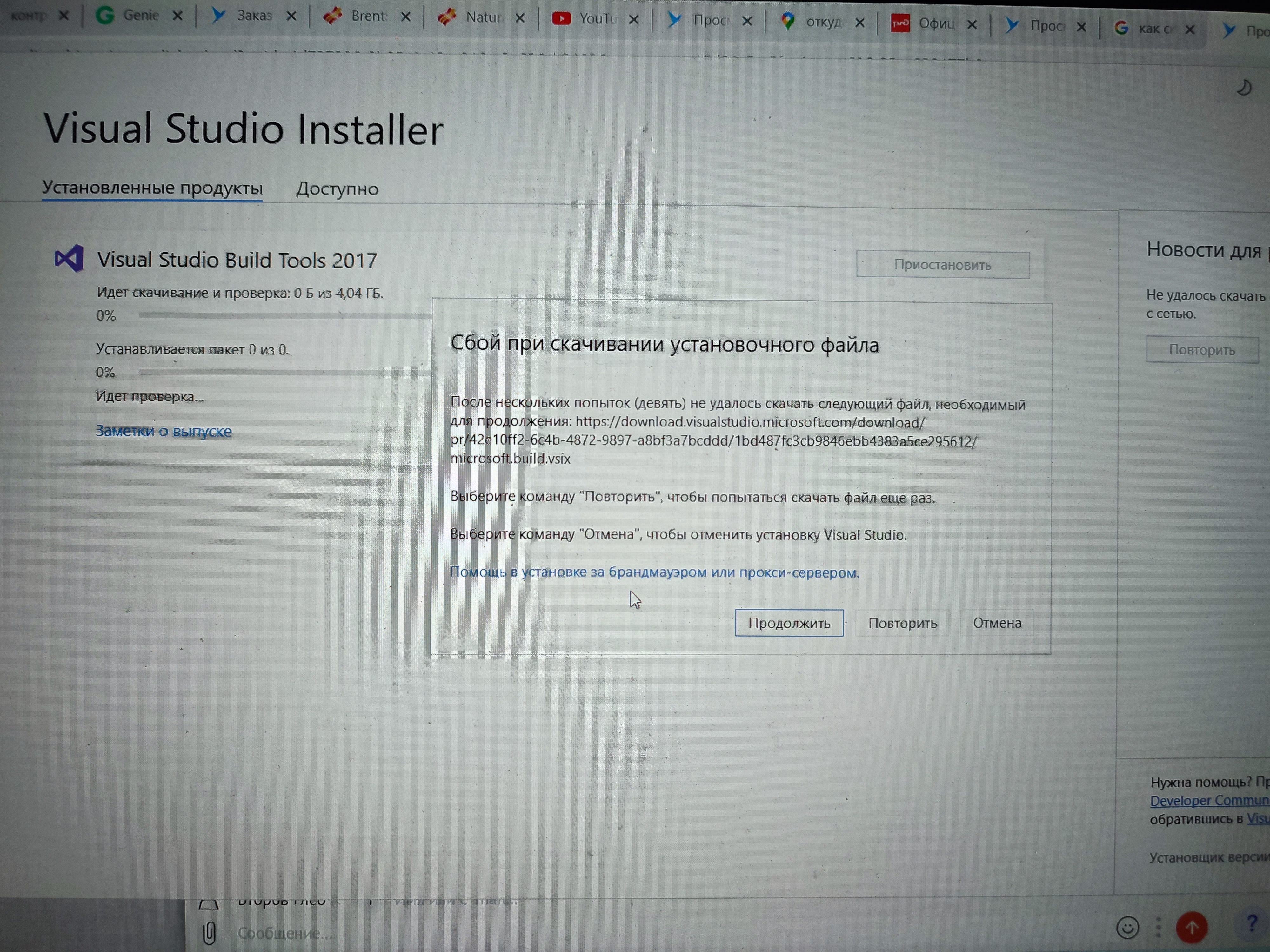Image resolution: width=1270 pixels, height=952 pixels.
Task: Click the YouTube favicon on the tab
Action: click(562, 19)
